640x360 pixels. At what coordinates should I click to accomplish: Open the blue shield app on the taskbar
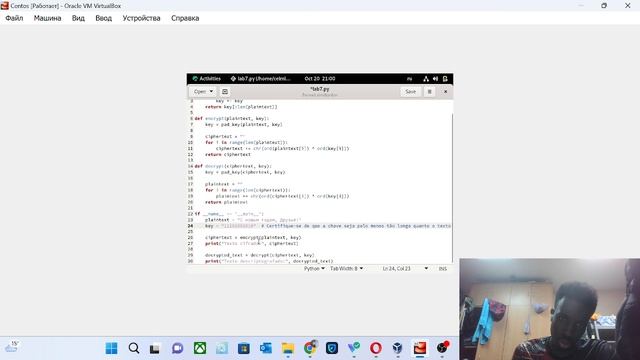click(332, 348)
